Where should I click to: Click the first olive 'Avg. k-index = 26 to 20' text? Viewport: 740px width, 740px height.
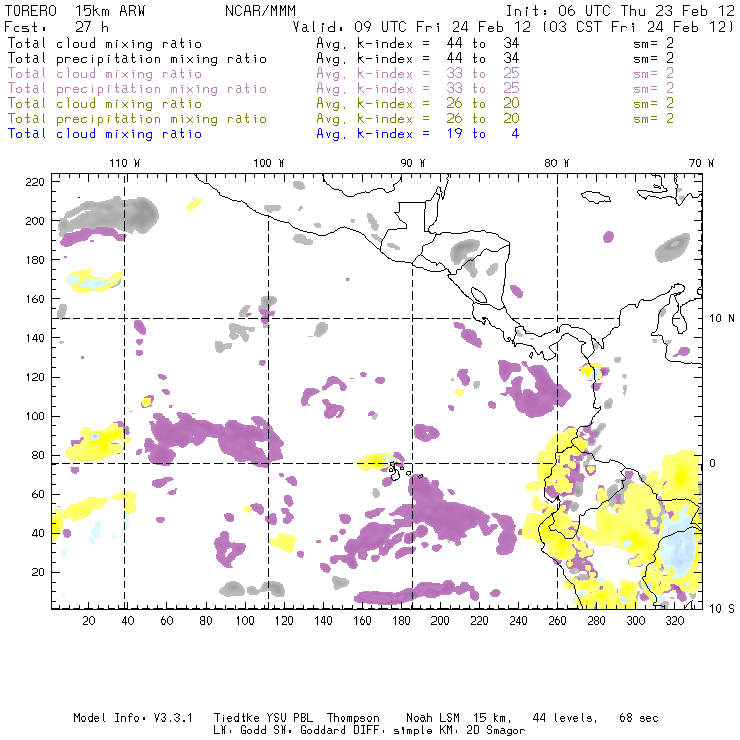click(418, 103)
